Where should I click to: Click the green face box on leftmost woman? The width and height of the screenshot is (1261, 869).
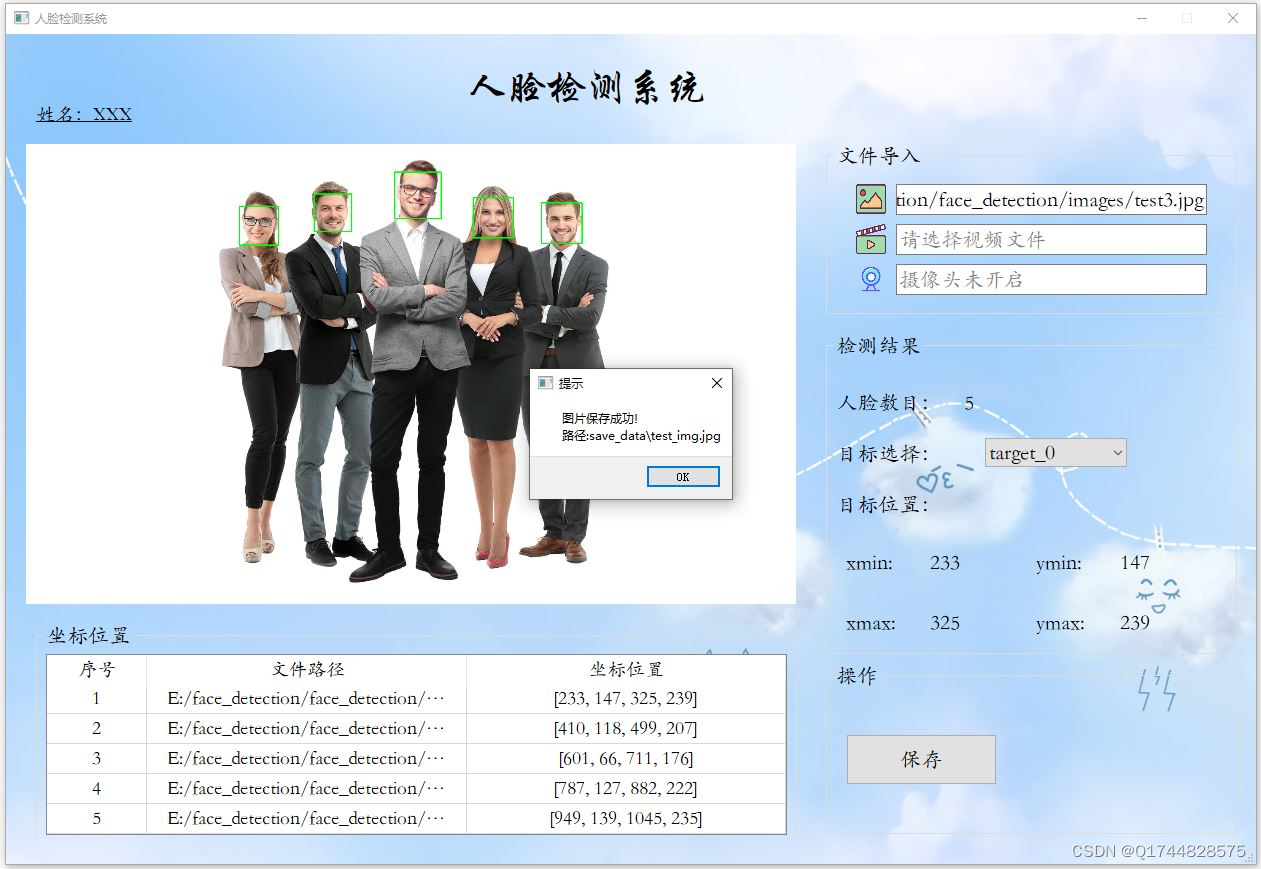click(259, 225)
